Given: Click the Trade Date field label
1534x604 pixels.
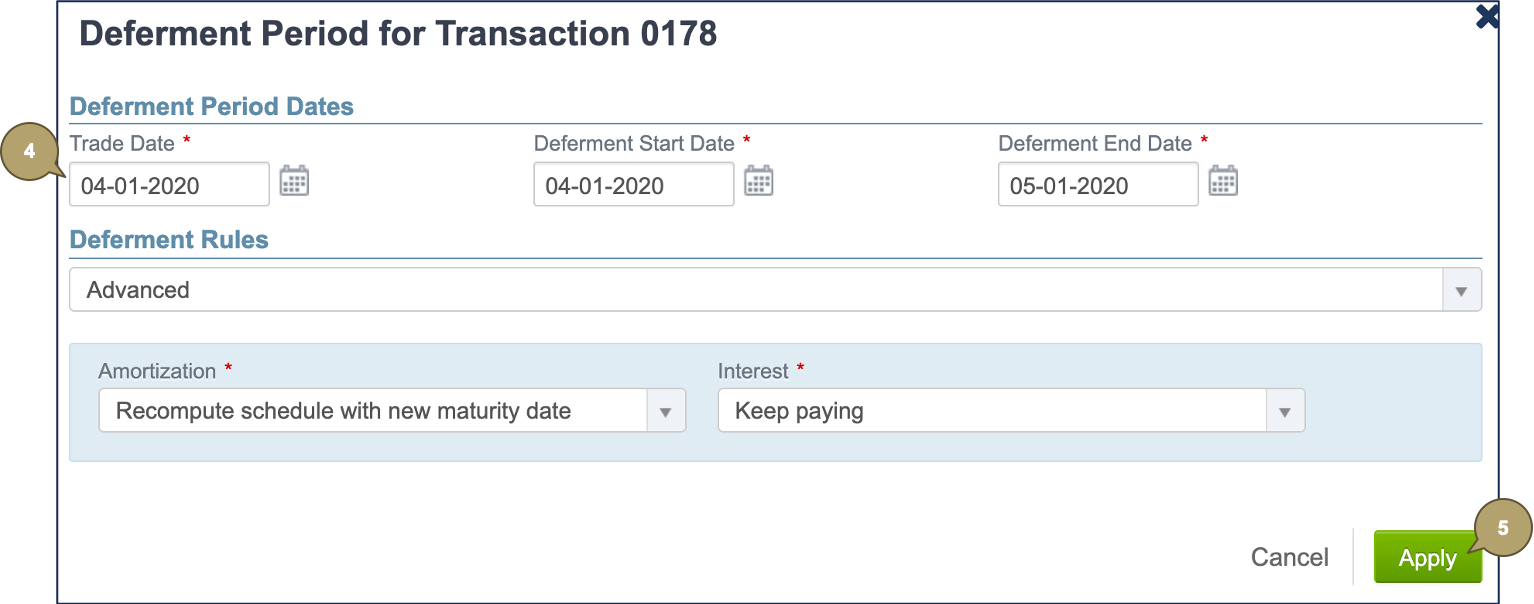Looking at the screenshot, I should [122, 143].
